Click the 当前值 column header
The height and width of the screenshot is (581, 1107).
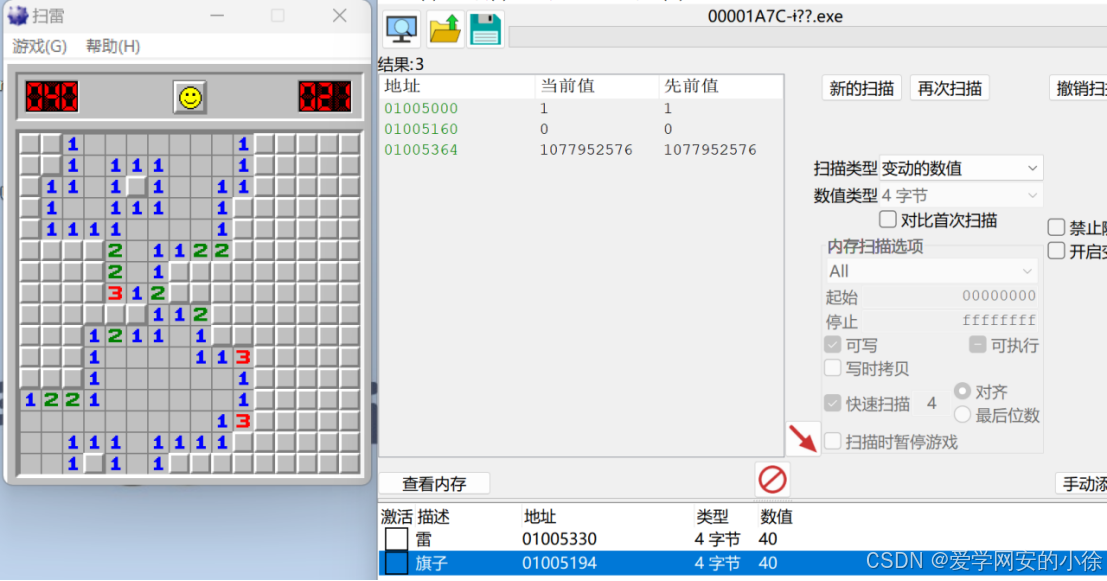coord(597,86)
